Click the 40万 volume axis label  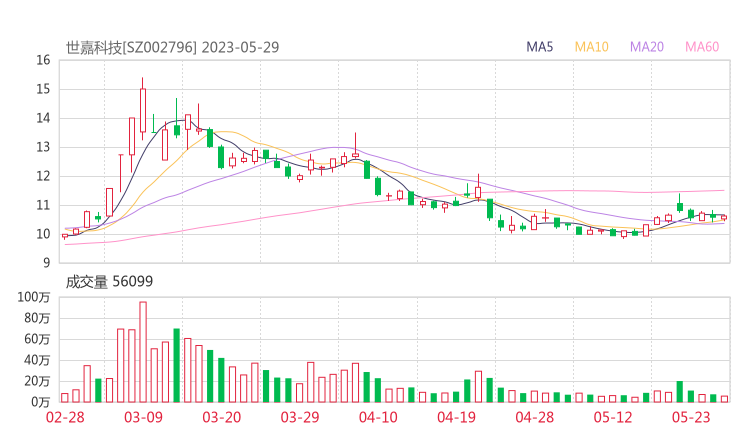point(37,361)
